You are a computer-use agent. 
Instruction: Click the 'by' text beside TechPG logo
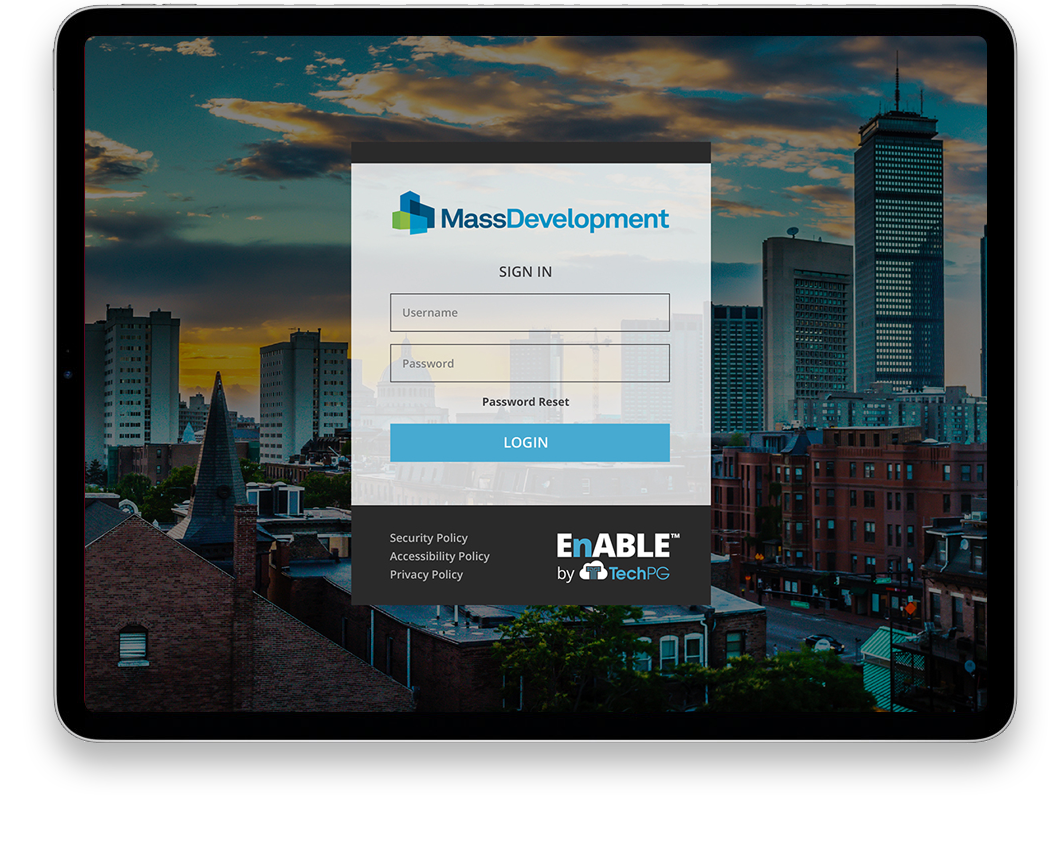(x=566, y=574)
